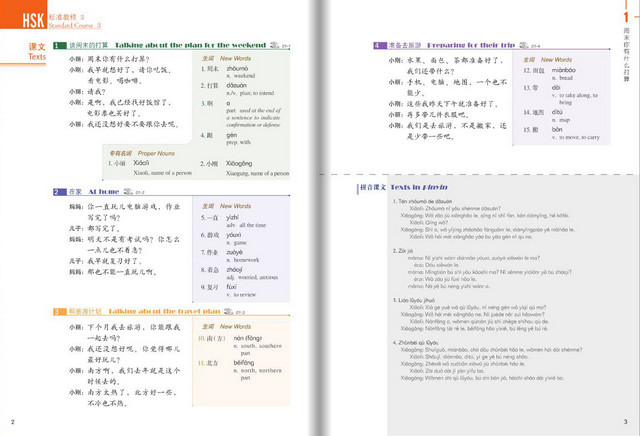Select vocabulary entry gēn (prep. with)
This screenshot has height=436, width=640.
coord(231,135)
